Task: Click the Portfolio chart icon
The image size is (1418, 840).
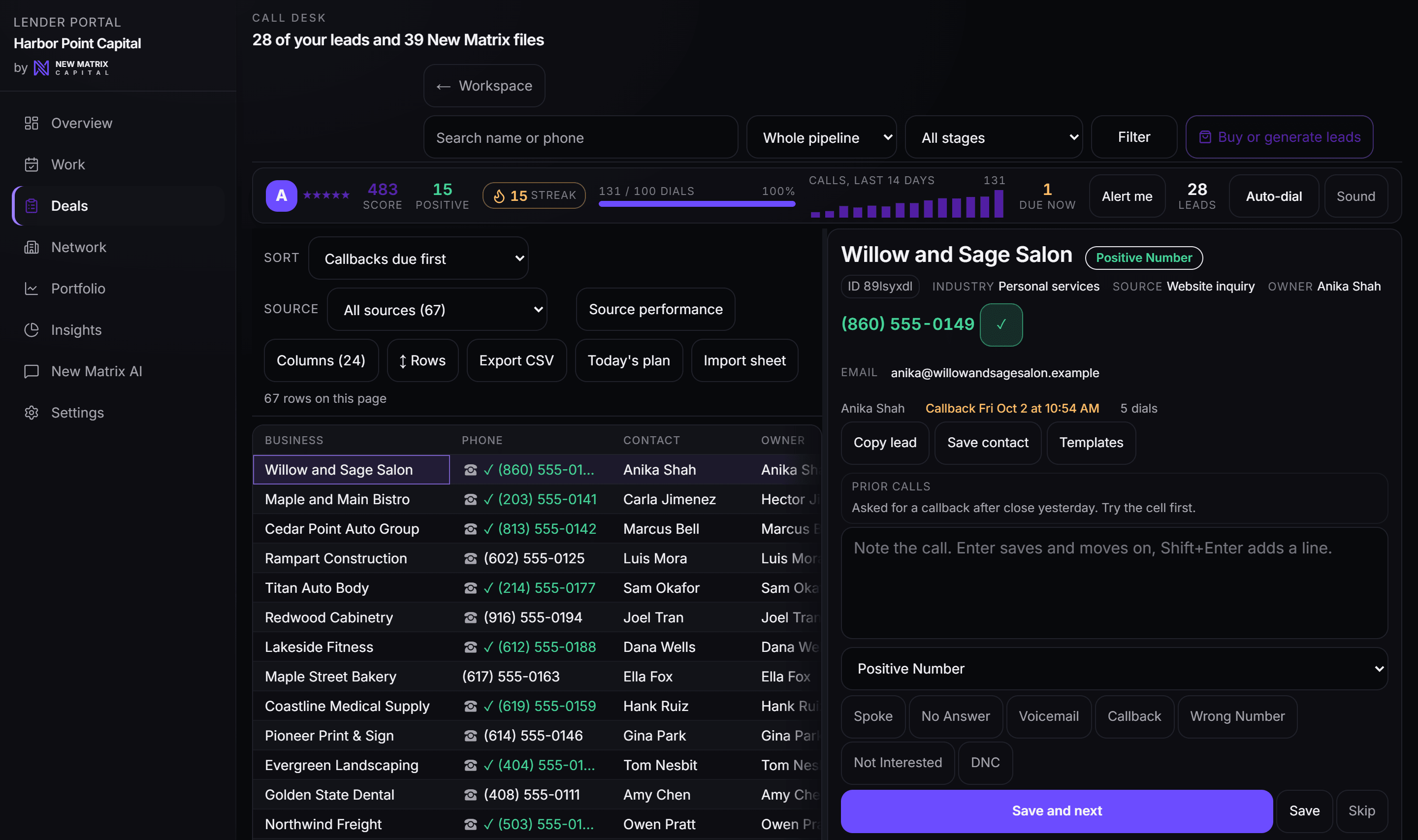Action: (x=31, y=288)
